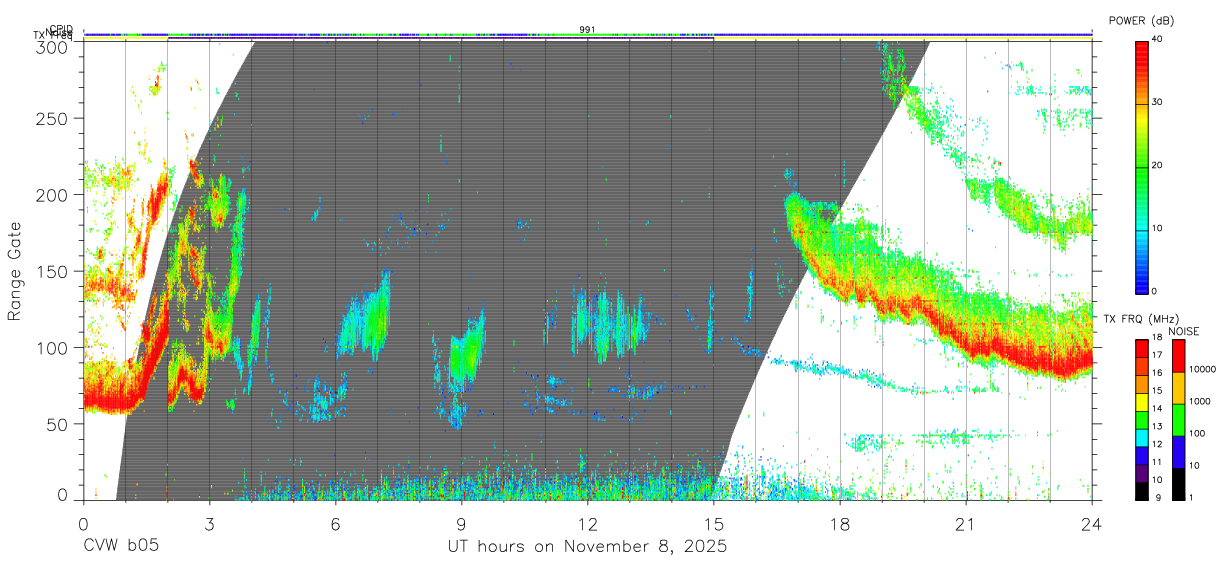Click the power (dB) gradient color bar
1228x567 pixels.
coord(1142,166)
